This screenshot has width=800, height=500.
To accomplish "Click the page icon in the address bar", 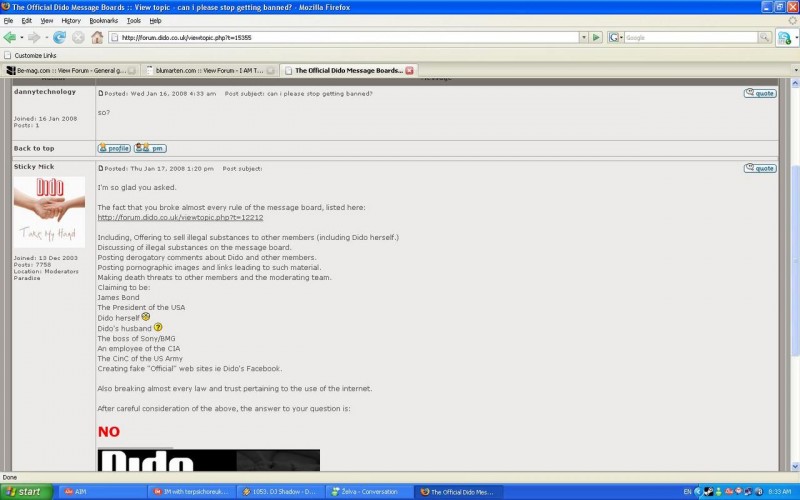I will (115, 37).
